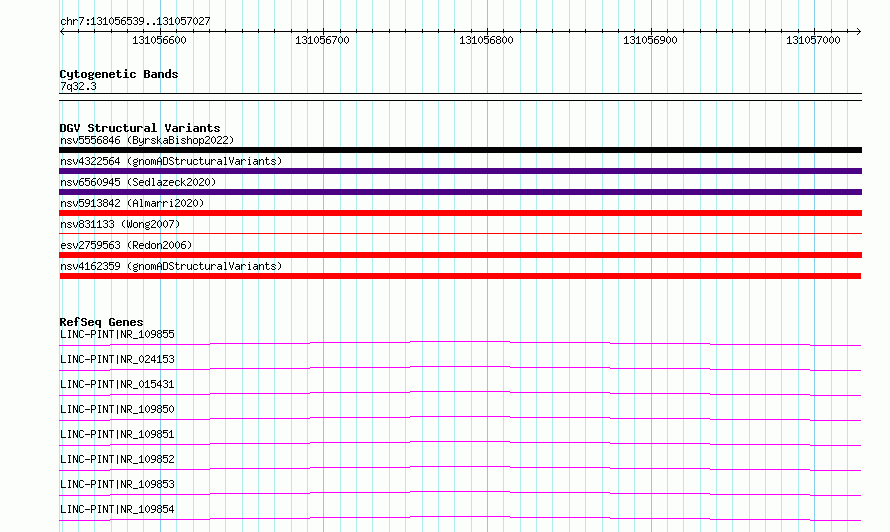Open transcript LINC-PINT|NR_109852 label
Viewport: 890px width, 532px height.
point(117,459)
